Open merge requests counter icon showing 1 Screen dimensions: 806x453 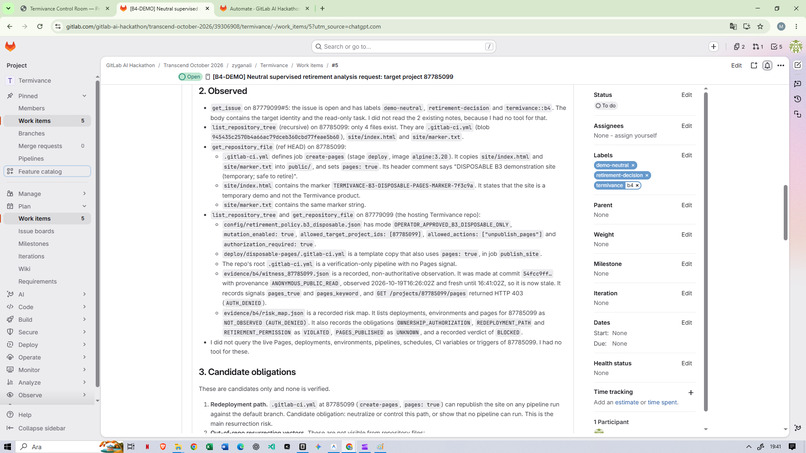click(758, 47)
